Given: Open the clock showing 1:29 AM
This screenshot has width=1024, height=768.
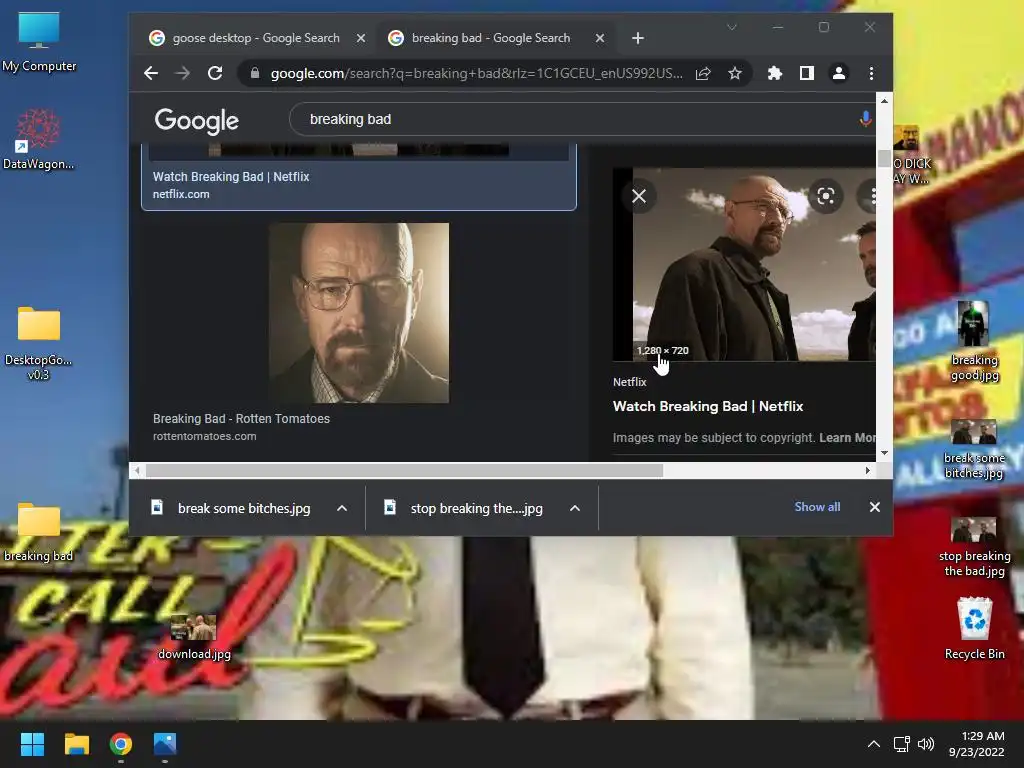Looking at the screenshot, I should (976, 744).
